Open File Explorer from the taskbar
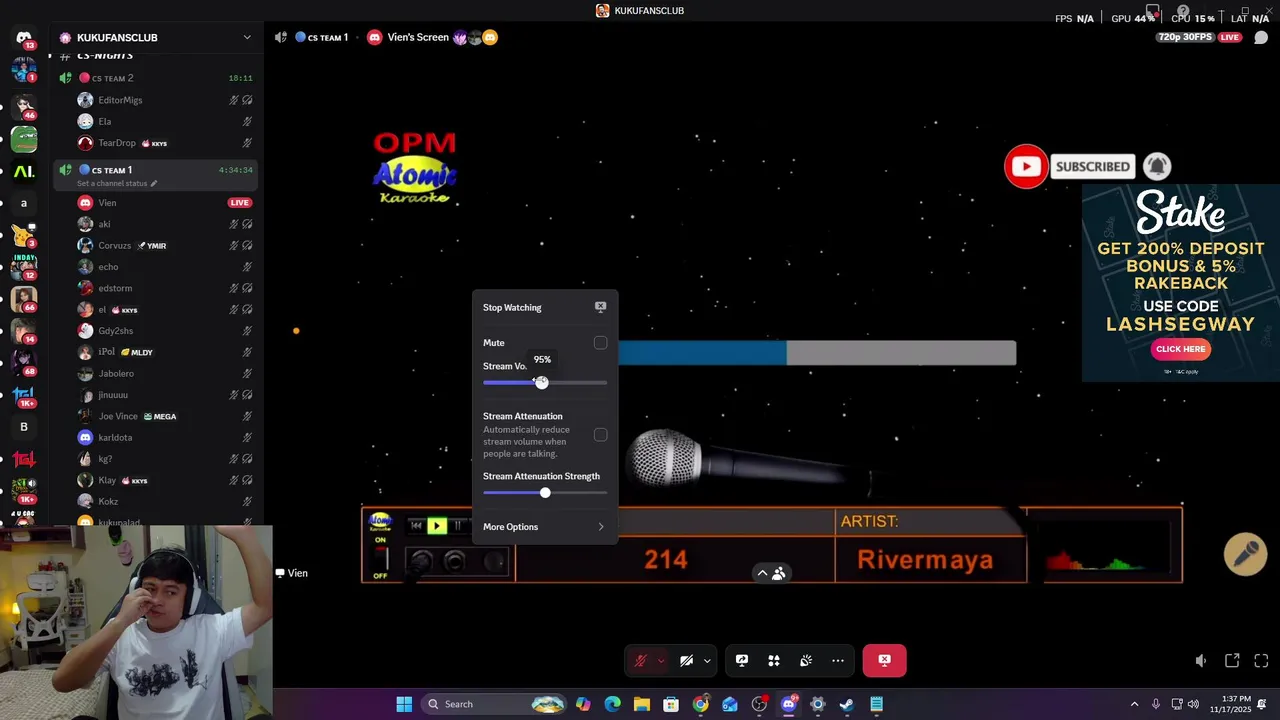Screen dimensions: 1280x720 point(642,704)
